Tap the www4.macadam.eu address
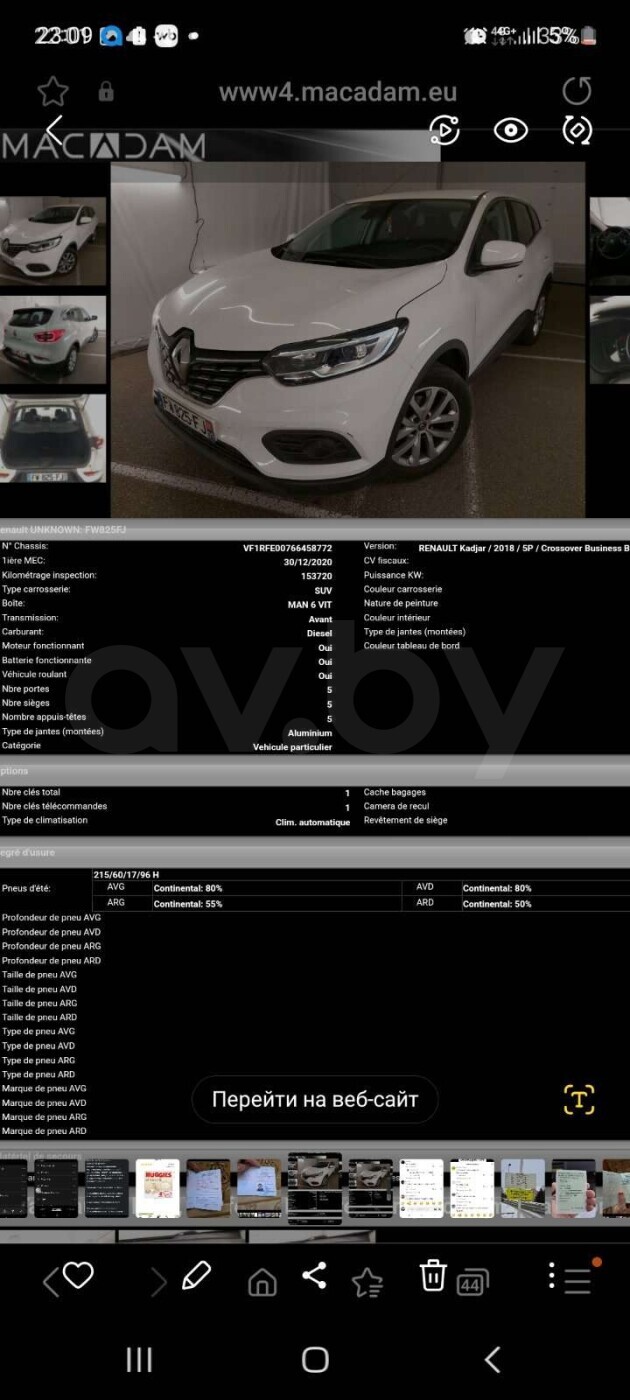 click(x=338, y=92)
